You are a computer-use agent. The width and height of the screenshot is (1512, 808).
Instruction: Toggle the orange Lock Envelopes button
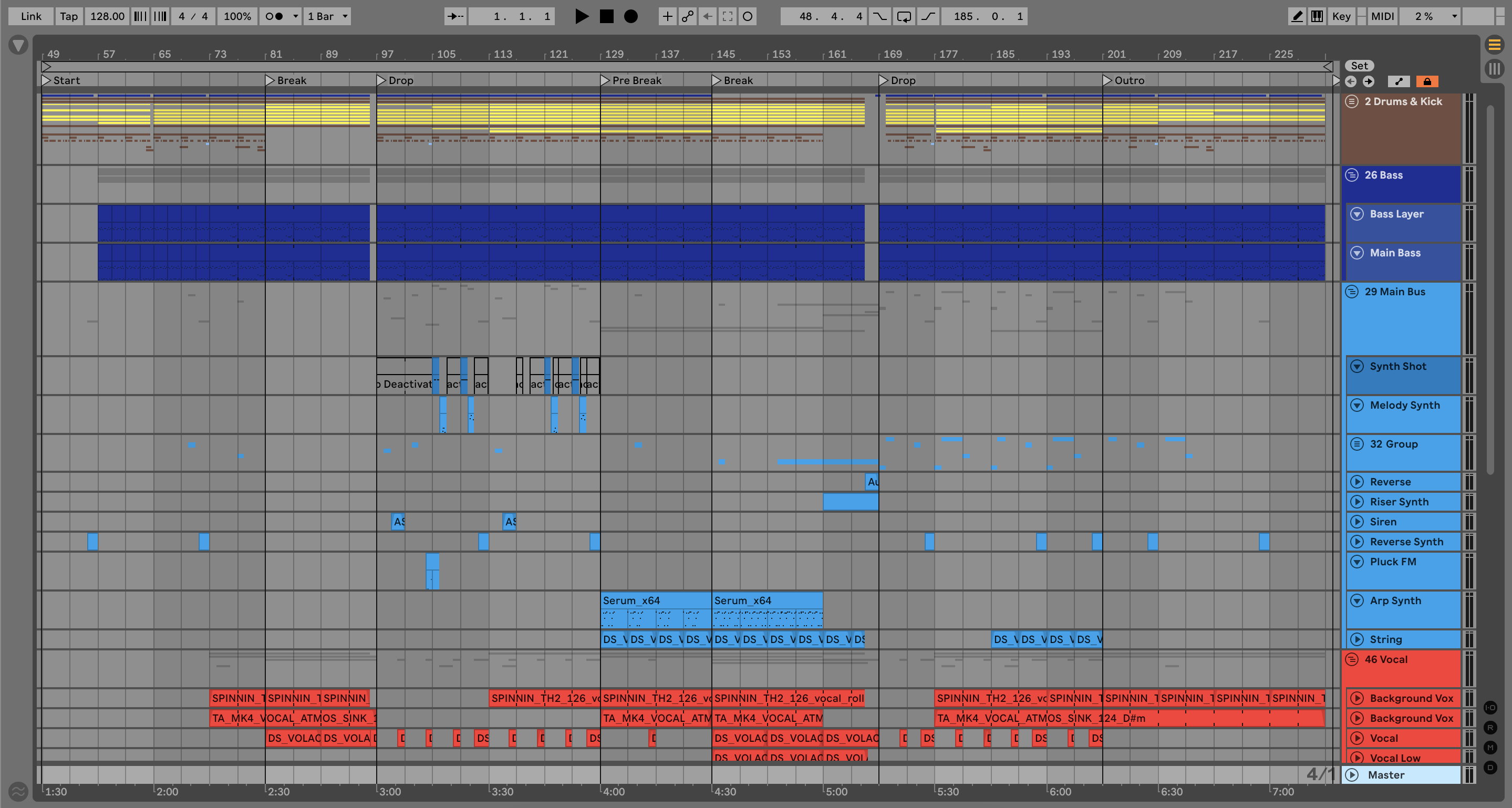(1427, 81)
